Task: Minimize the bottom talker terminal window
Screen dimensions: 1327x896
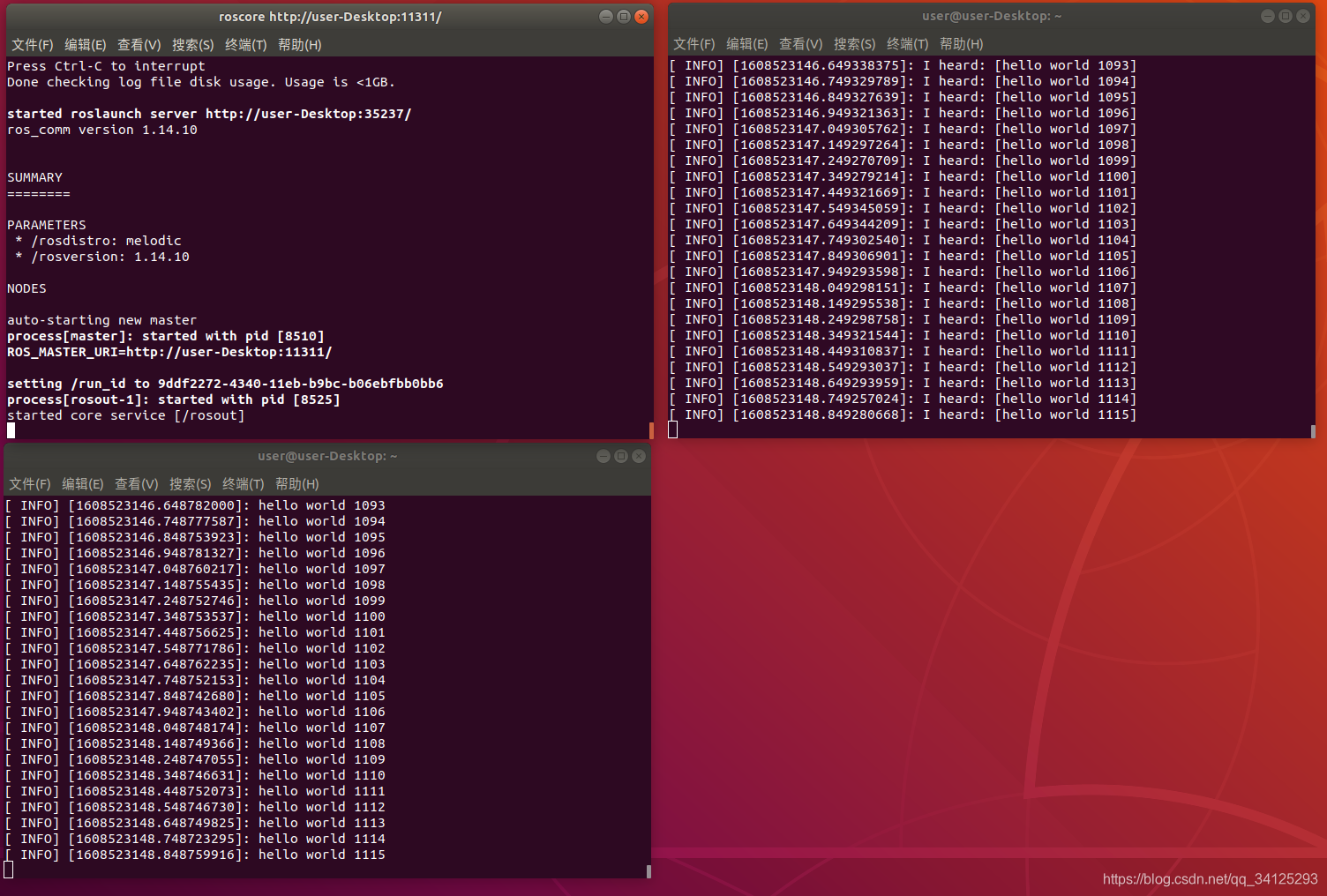Action: [604, 456]
